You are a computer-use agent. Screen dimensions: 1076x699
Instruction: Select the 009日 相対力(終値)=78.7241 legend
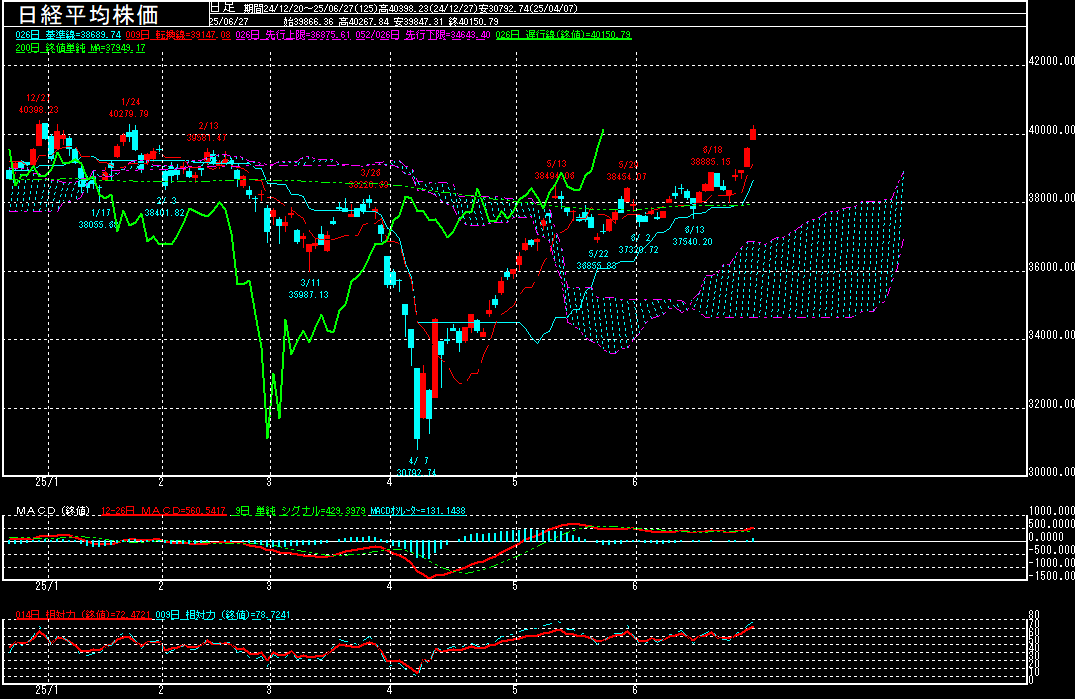coord(222,615)
